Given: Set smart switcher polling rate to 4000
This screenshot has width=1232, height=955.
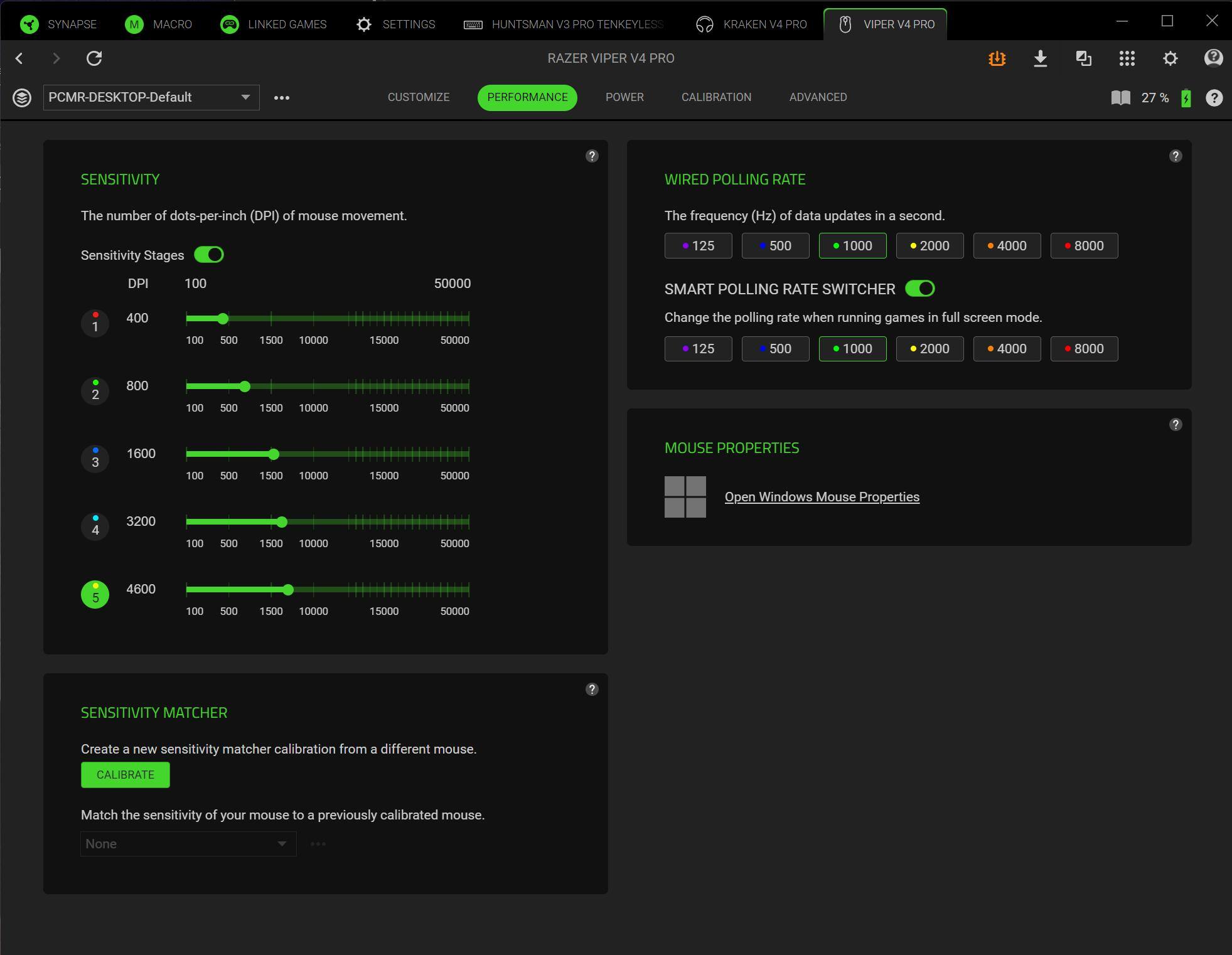Looking at the screenshot, I should click(1007, 349).
